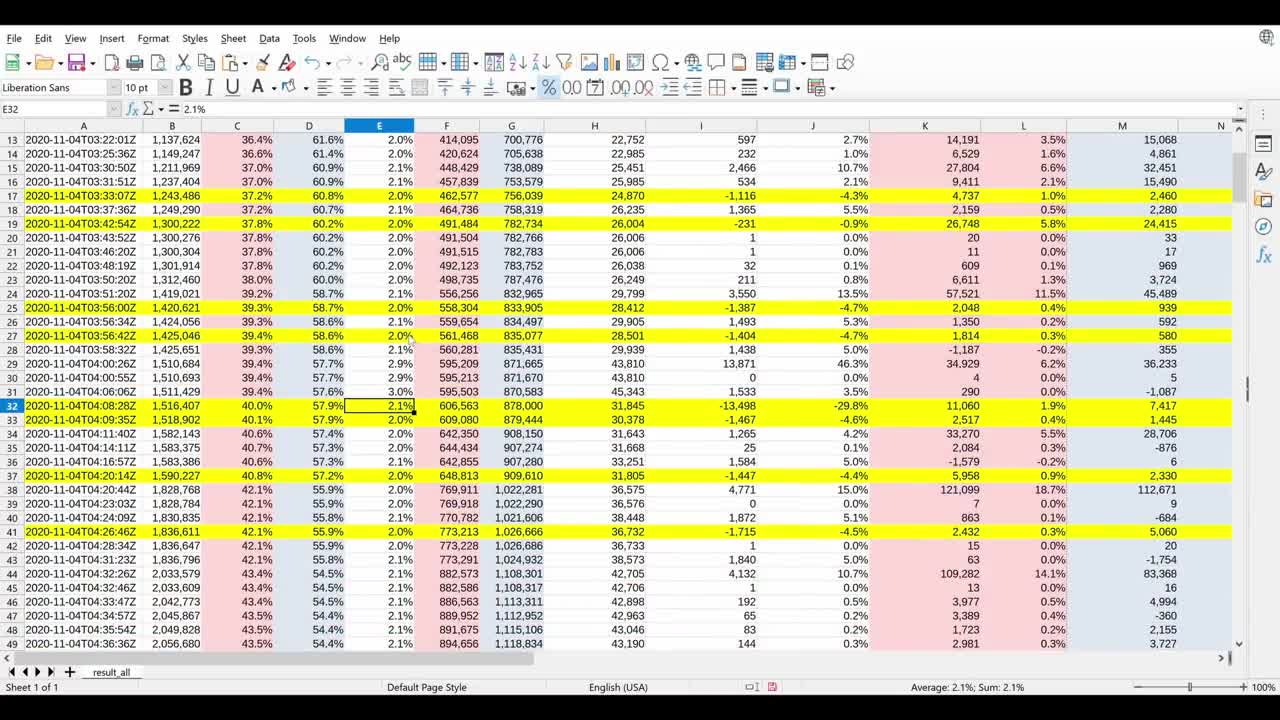Open the Paste options dropdown arrow
Image resolution: width=1280 pixels, height=720 pixels.
pyautogui.click(x=244, y=62)
